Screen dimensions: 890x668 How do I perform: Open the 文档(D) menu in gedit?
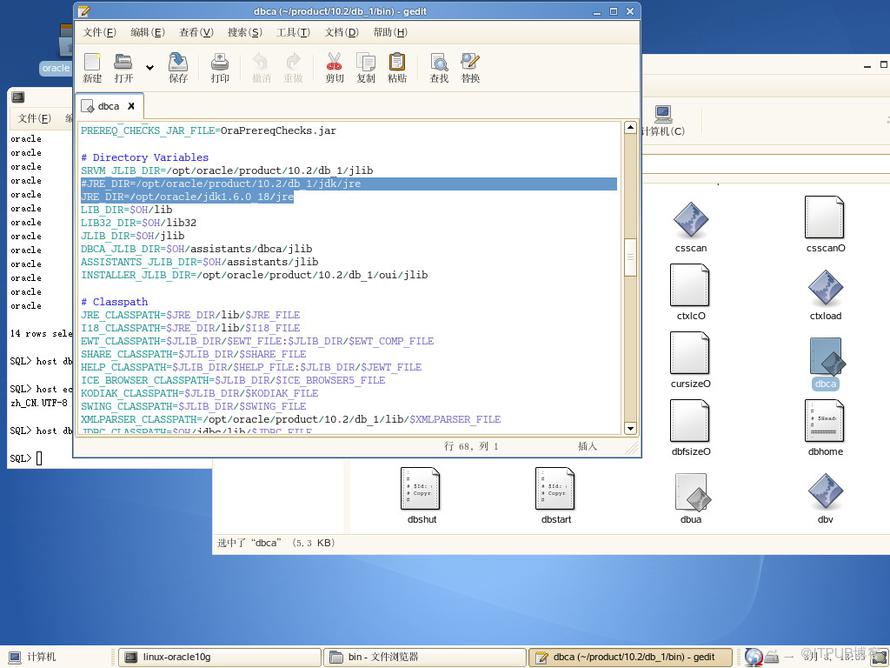coord(342,32)
